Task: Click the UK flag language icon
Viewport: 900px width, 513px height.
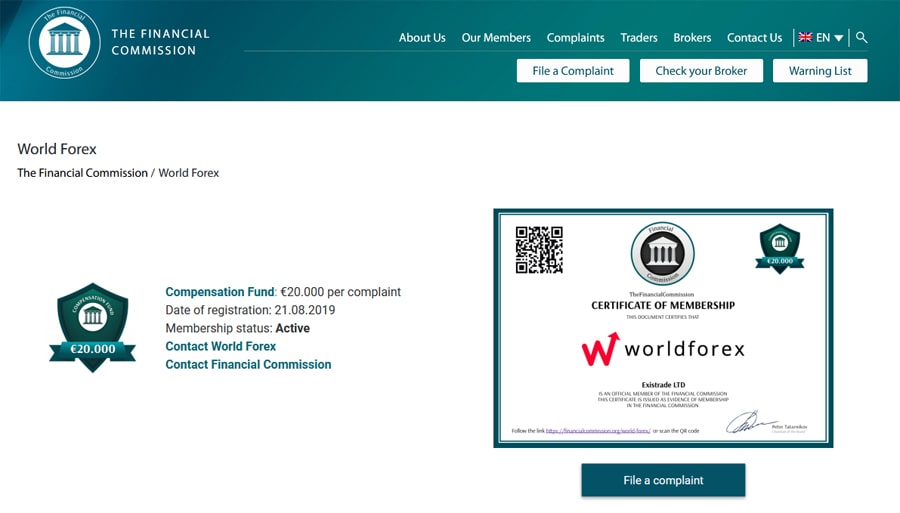Action: [x=804, y=38]
